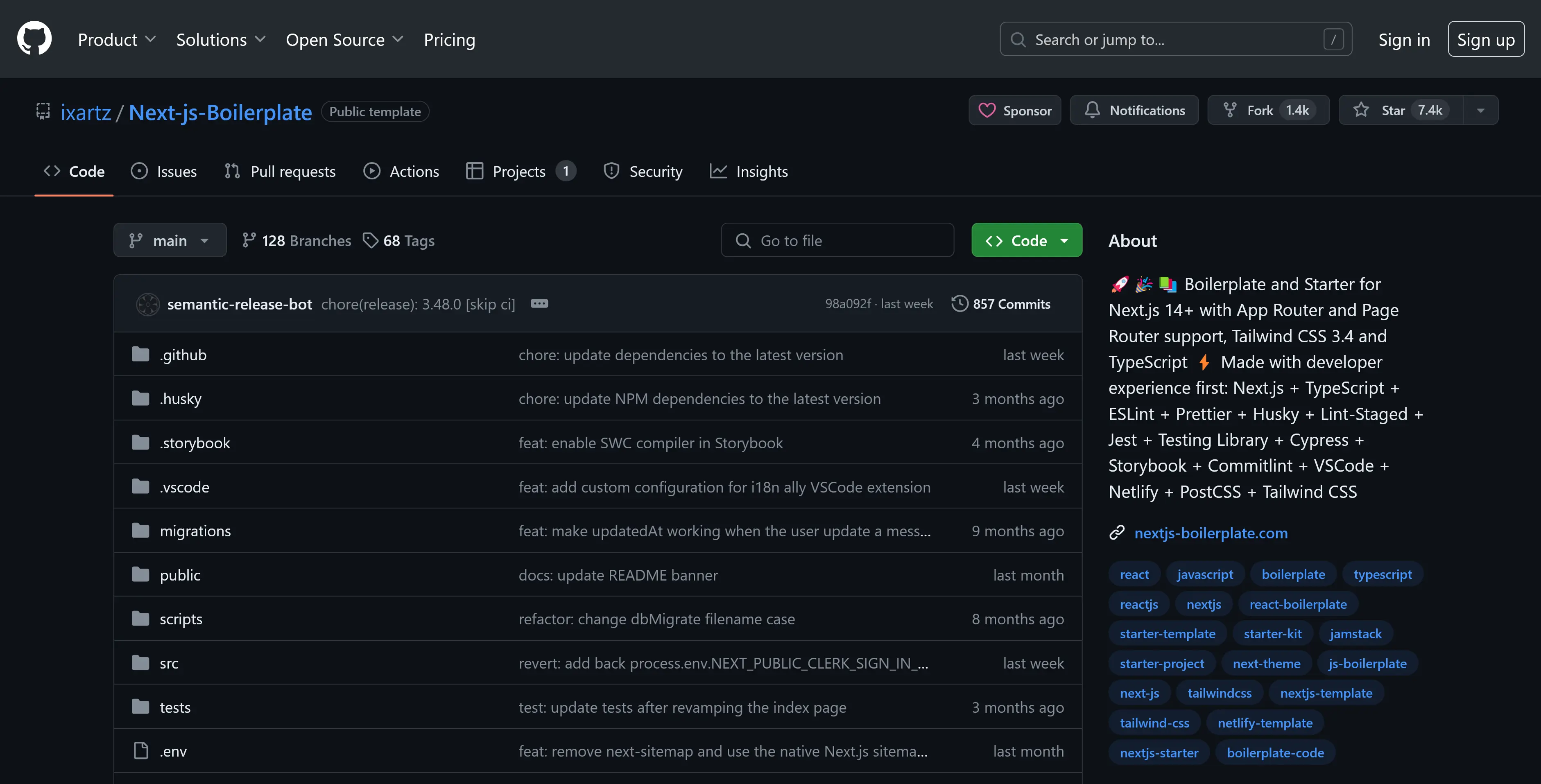Click the repository template icon beside ixartz
This screenshot has width=1541, height=784.
coord(43,111)
